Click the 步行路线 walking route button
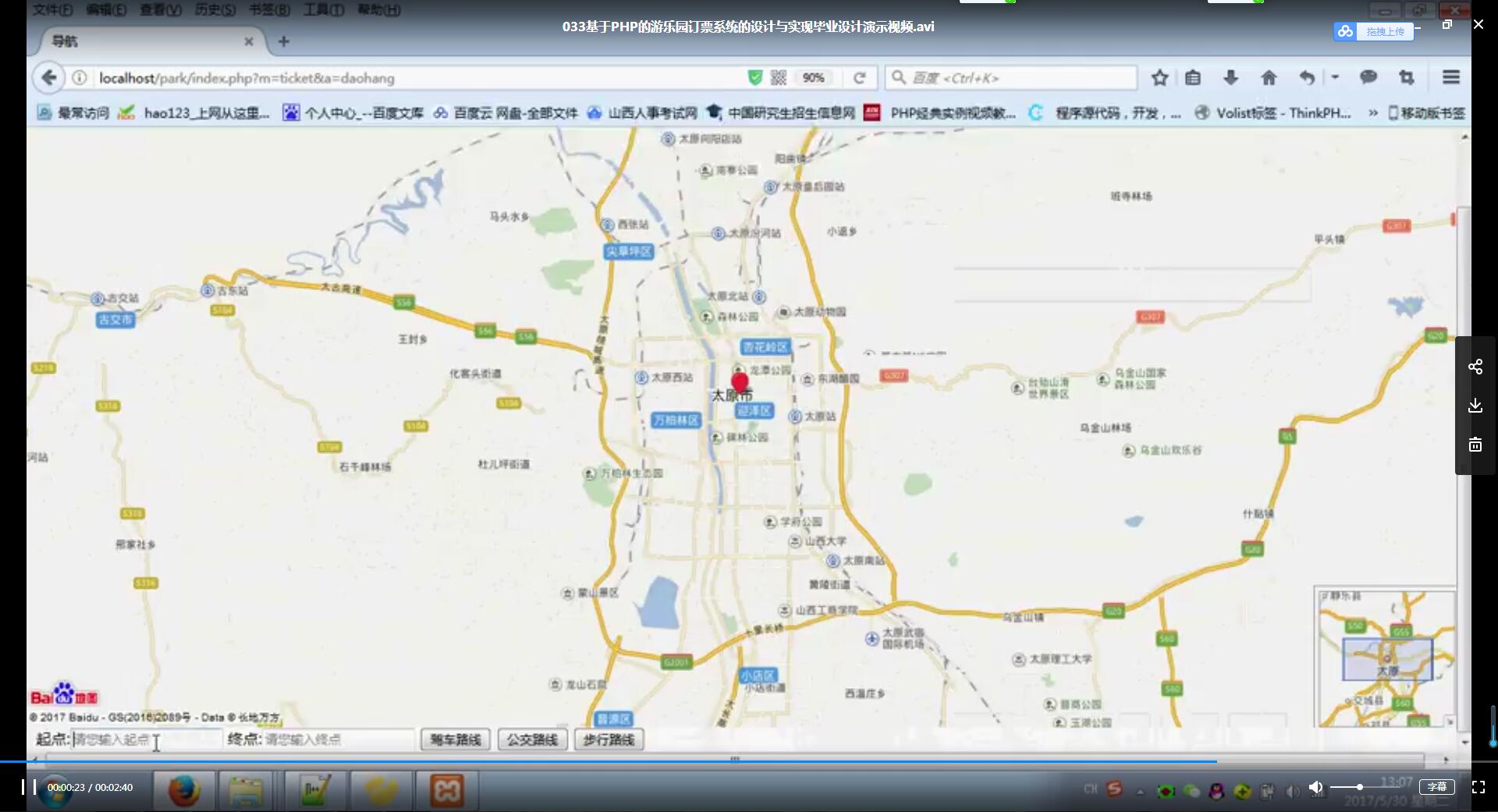1498x812 pixels. coord(609,739)
